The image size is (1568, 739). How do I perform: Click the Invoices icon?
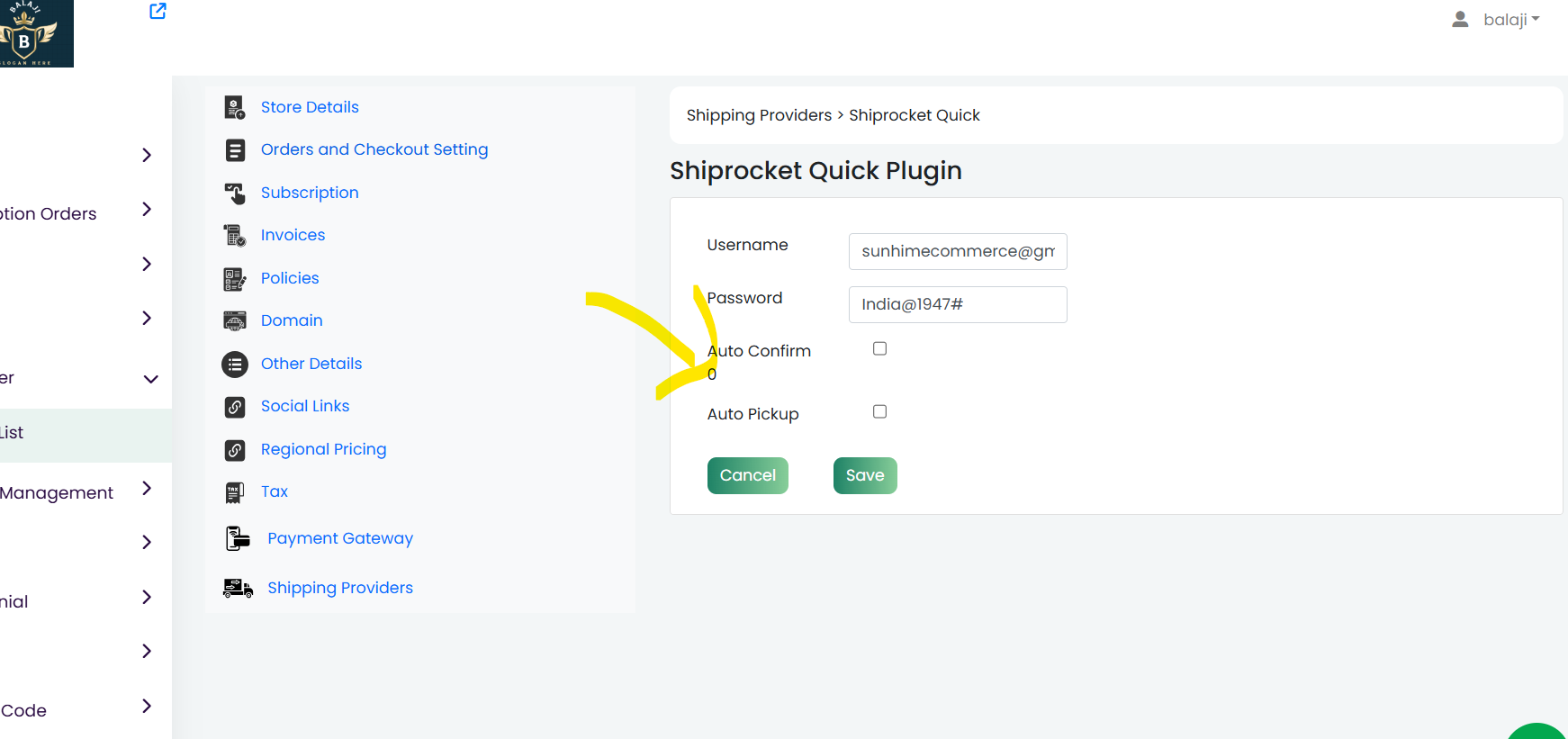pos(235,236)
